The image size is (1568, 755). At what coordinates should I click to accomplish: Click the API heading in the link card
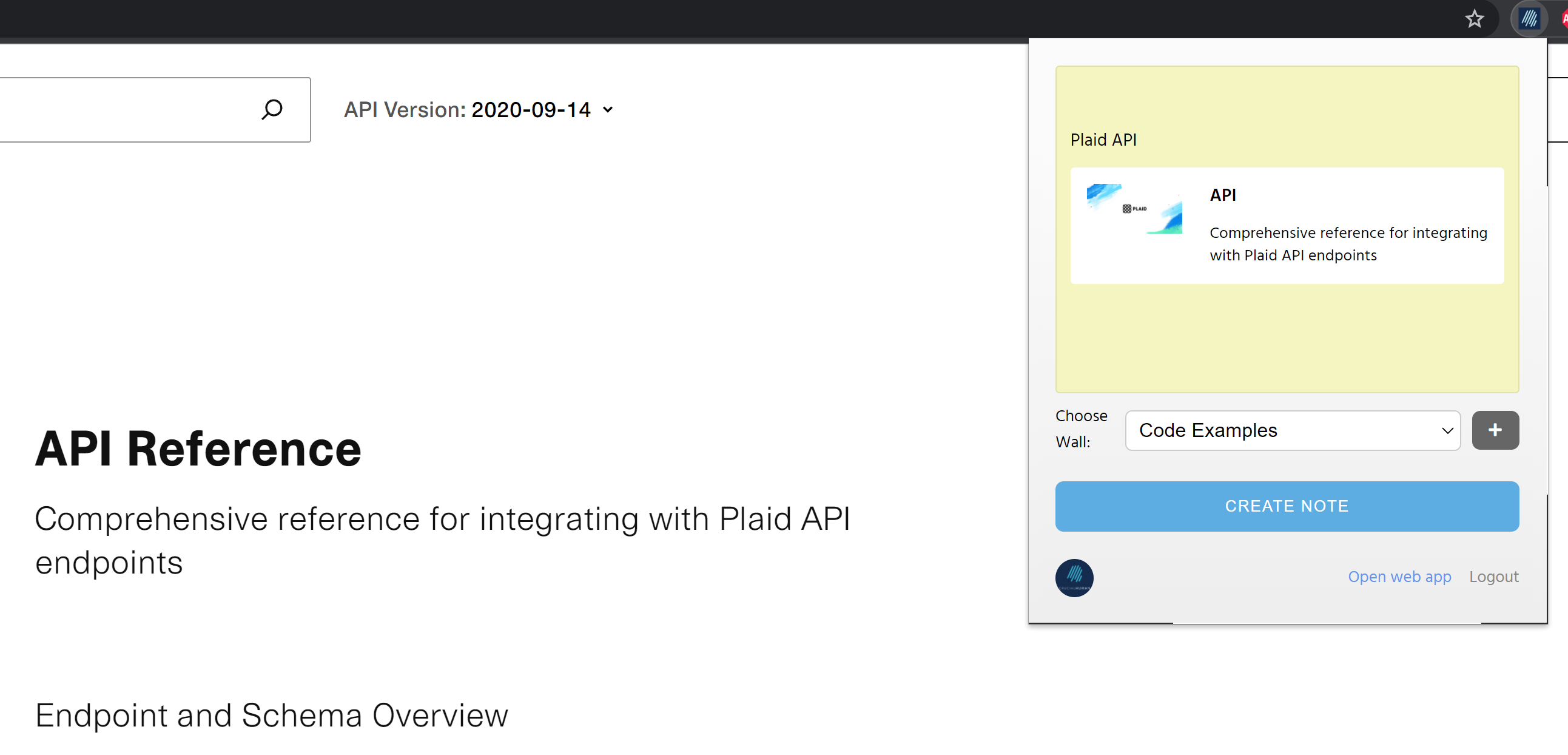(x=1222, y=195)
